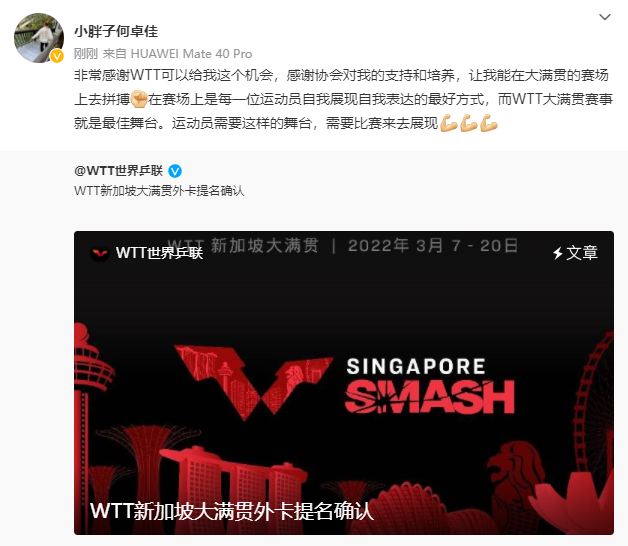This screenshot has width=628, height=546.
Task: Click the lightning 文章 article tag
Action: [575, 253]
